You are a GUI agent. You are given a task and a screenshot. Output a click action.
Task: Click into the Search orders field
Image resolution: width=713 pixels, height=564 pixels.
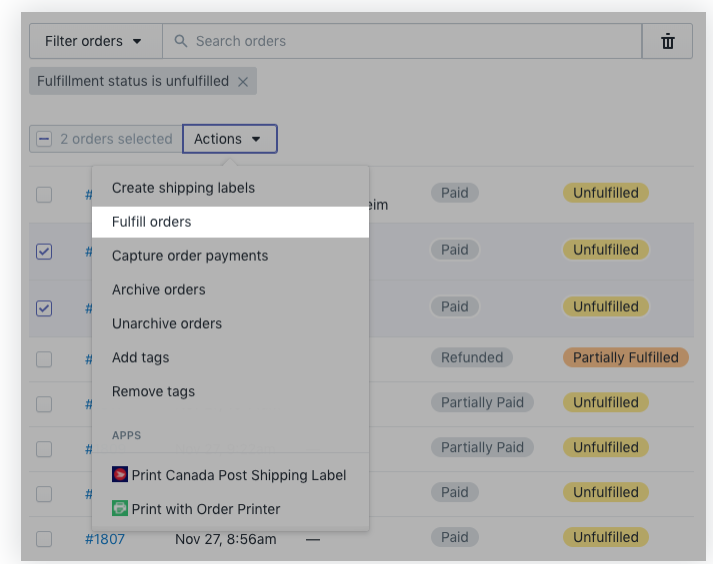click(410, 41)
